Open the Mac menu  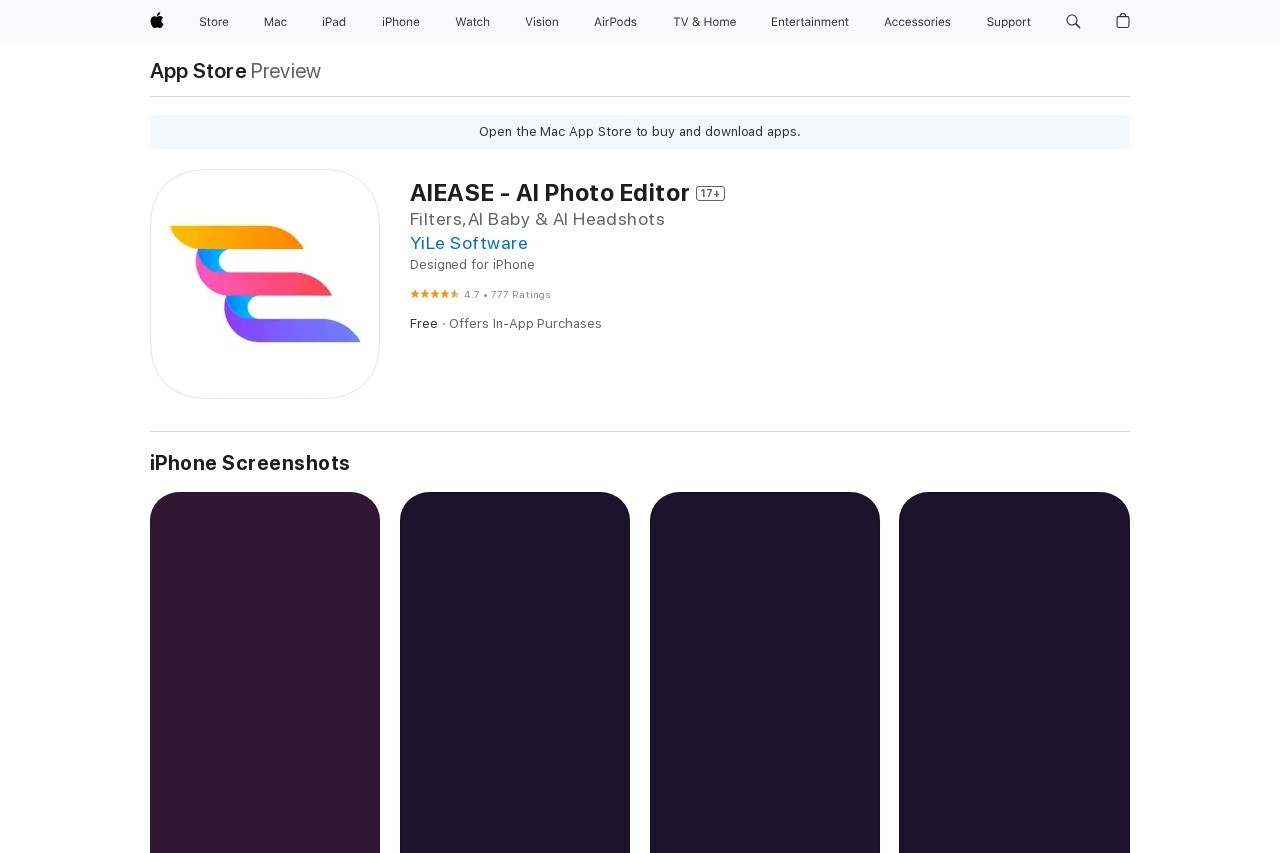[x=275, y=22]
